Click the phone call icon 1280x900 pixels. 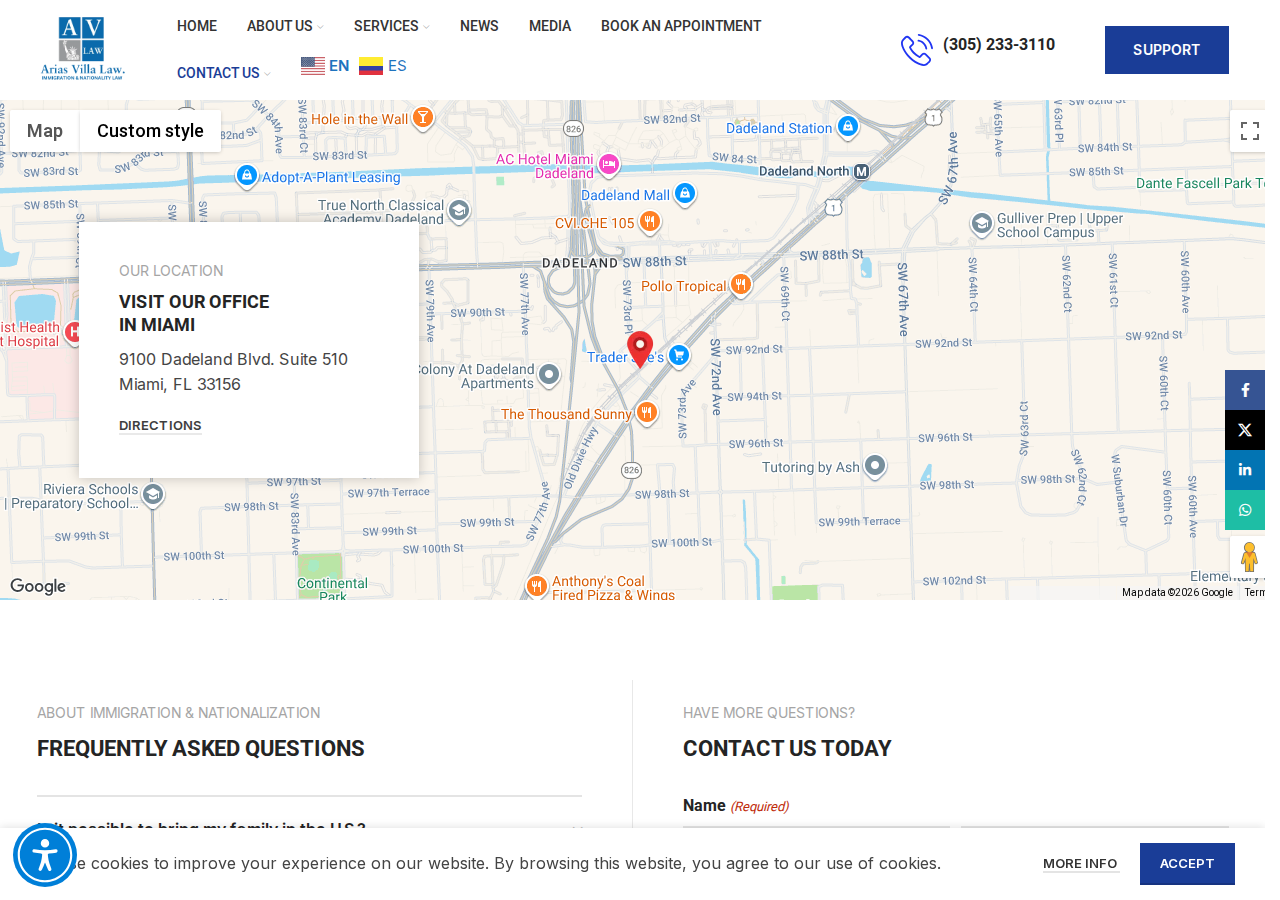(916, 50)
